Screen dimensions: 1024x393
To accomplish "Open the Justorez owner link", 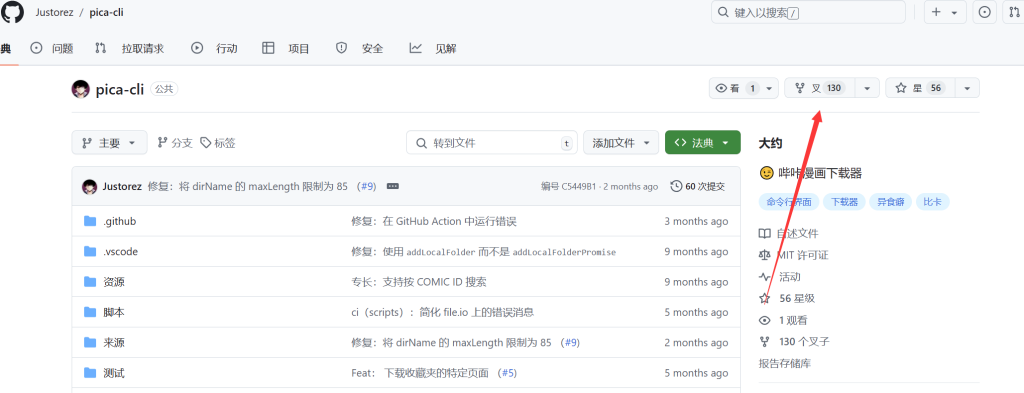I will point(54,12).
